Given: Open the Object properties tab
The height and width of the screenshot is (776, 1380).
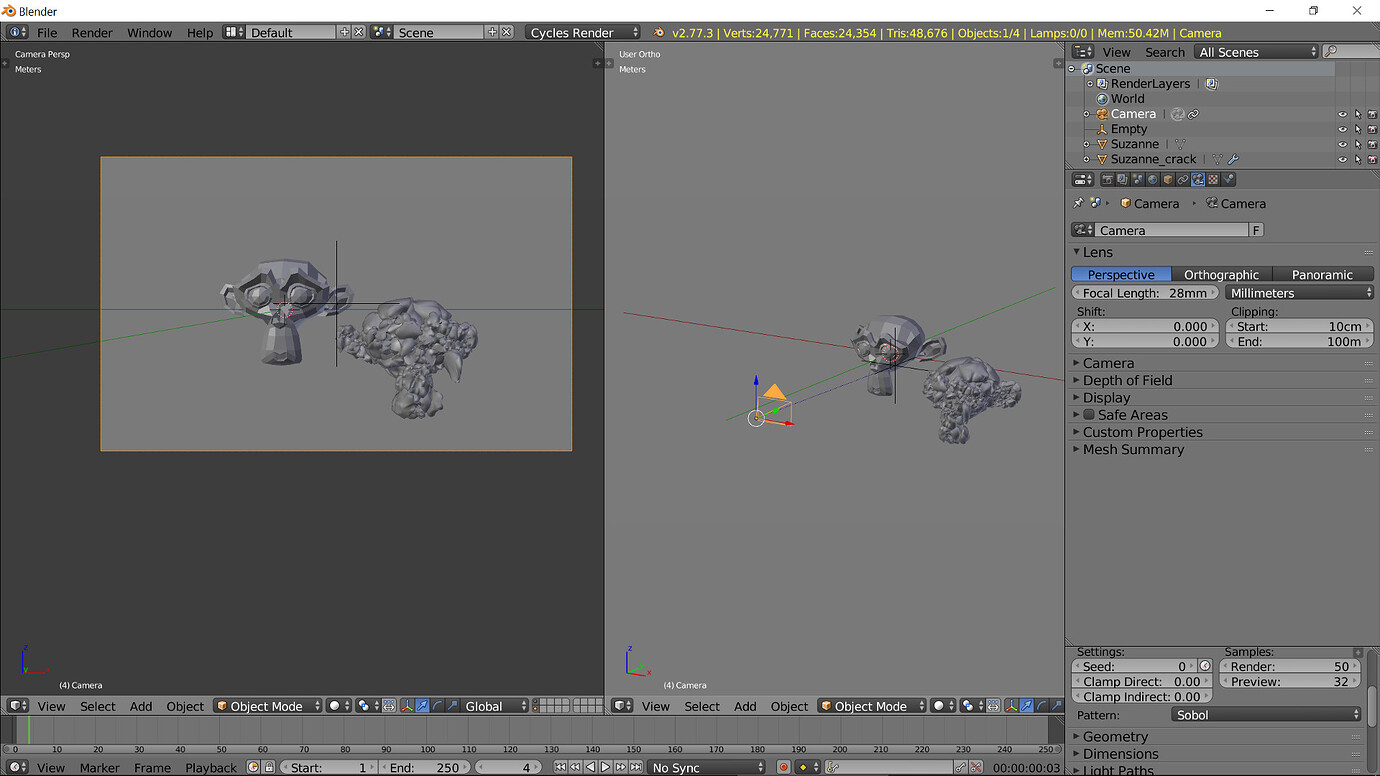Looking at the screenshot, I should pos(1168,180).
